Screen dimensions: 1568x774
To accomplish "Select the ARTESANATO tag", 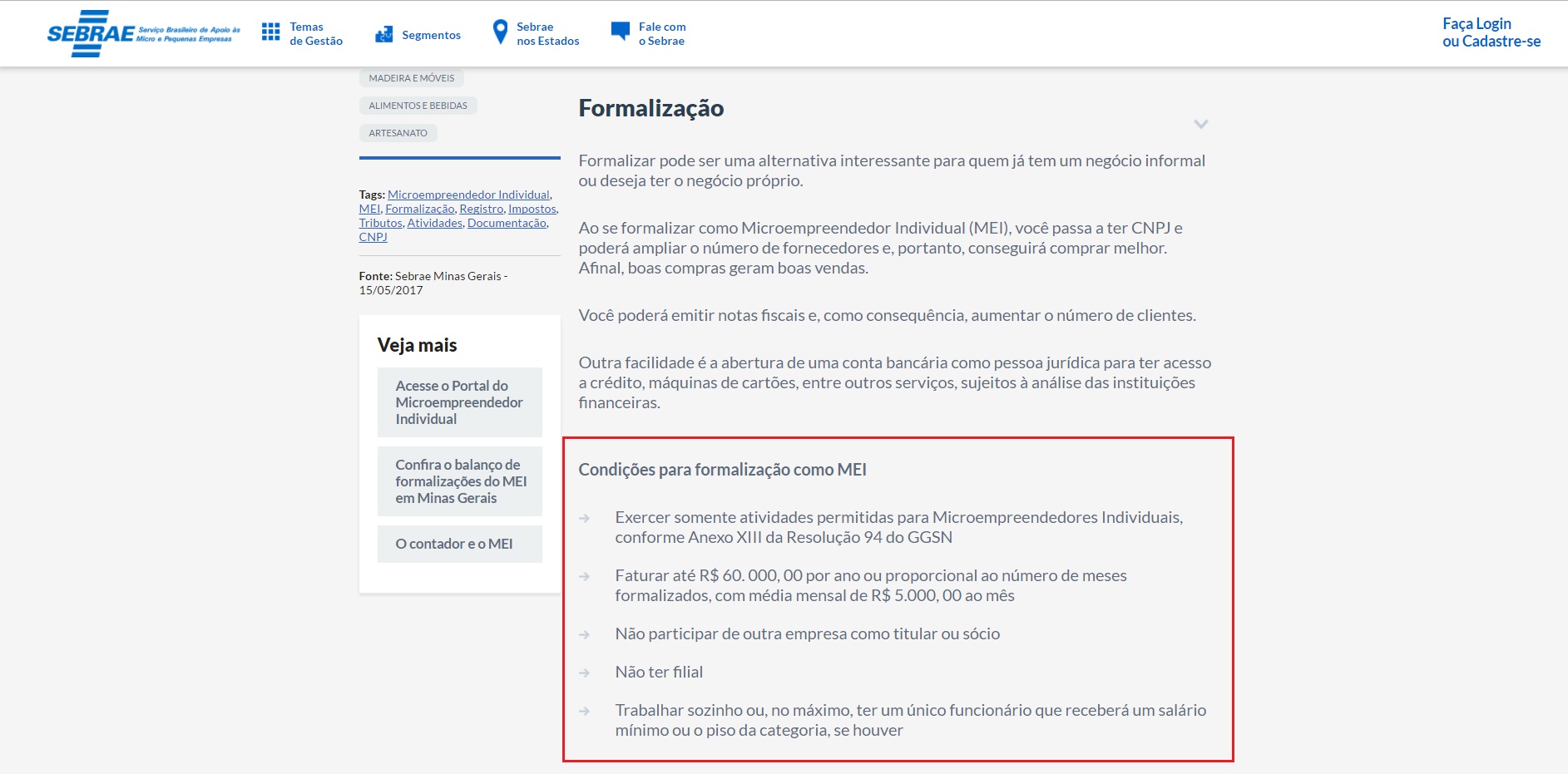I will coord(398,133).
